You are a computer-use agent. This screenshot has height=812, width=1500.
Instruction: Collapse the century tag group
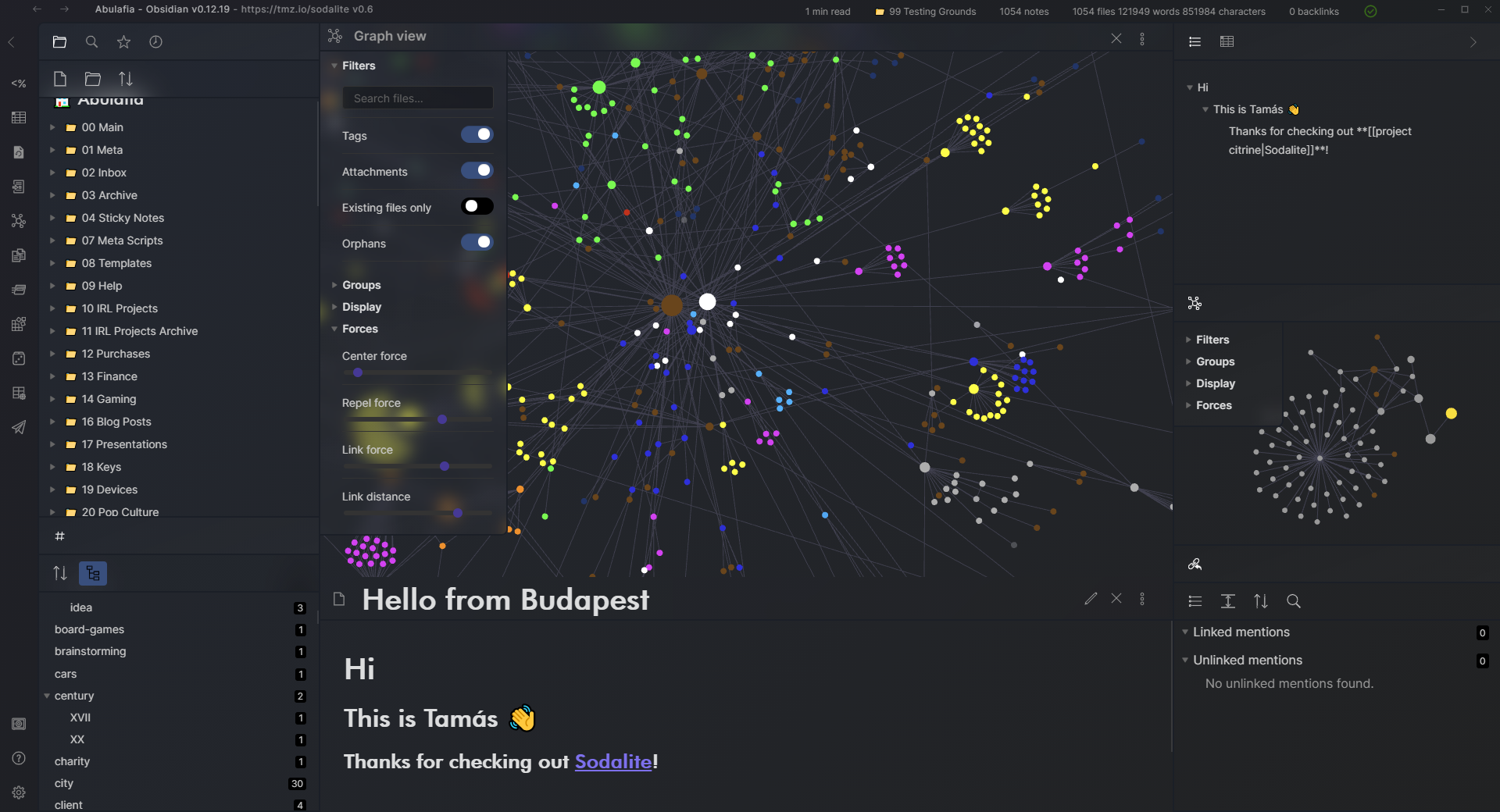click(x=47, y=696)
